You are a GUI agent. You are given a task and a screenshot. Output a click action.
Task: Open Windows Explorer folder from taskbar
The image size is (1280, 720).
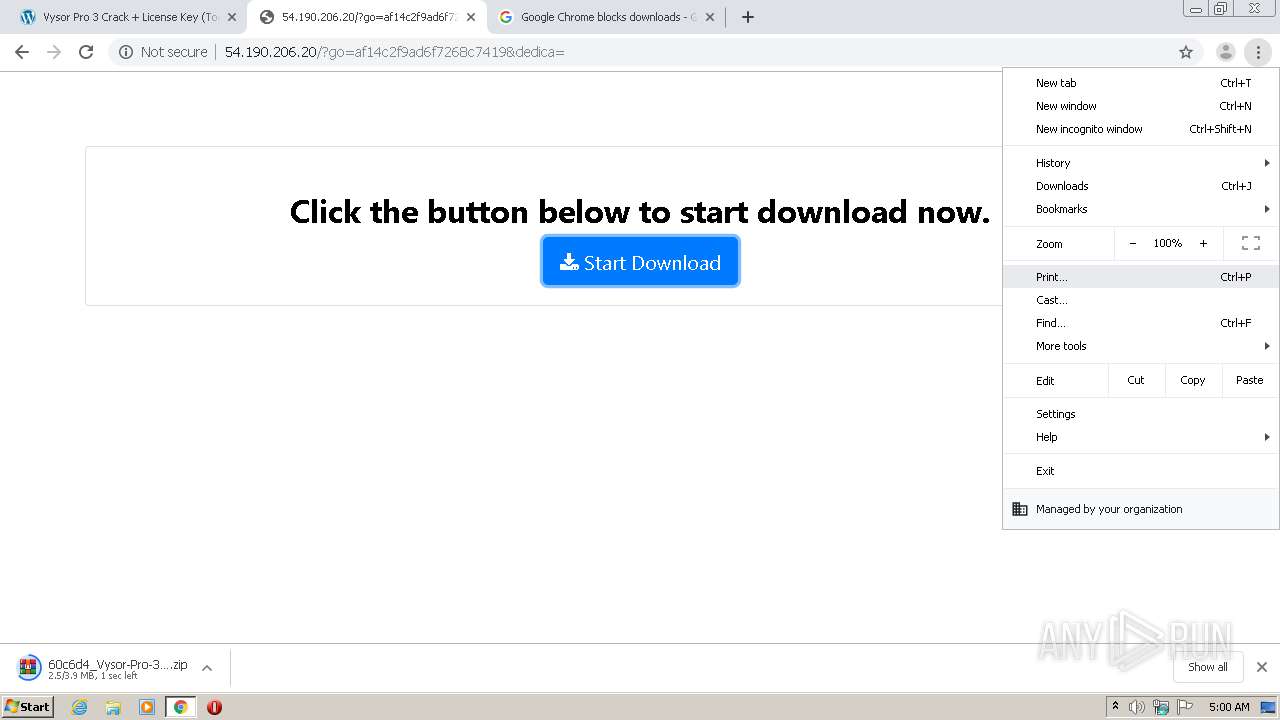coord(113,707)
